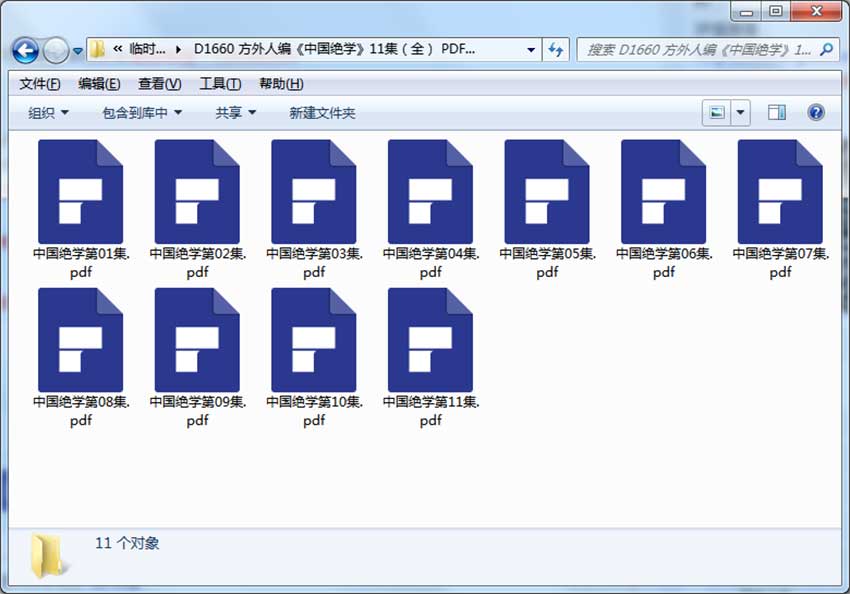Open the 工具(T) menu

click(x=220, y=83)
